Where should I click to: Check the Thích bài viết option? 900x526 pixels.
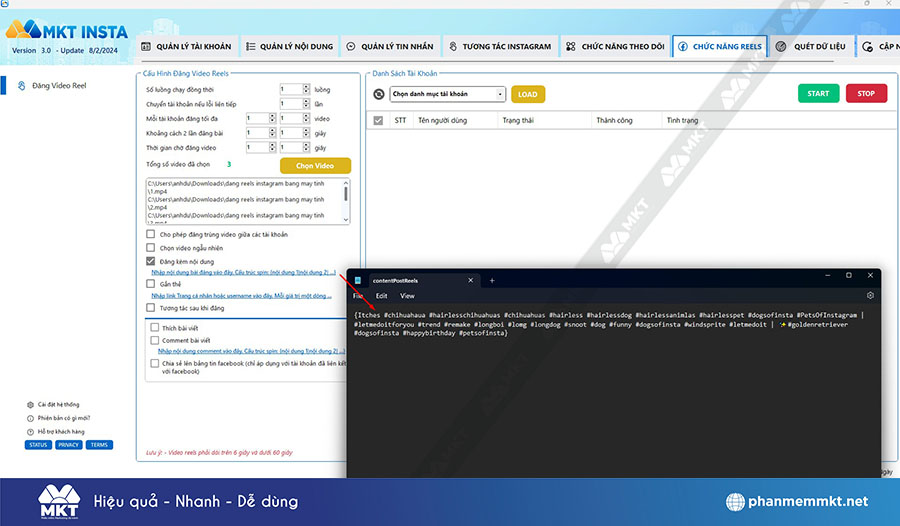point(154,327)
